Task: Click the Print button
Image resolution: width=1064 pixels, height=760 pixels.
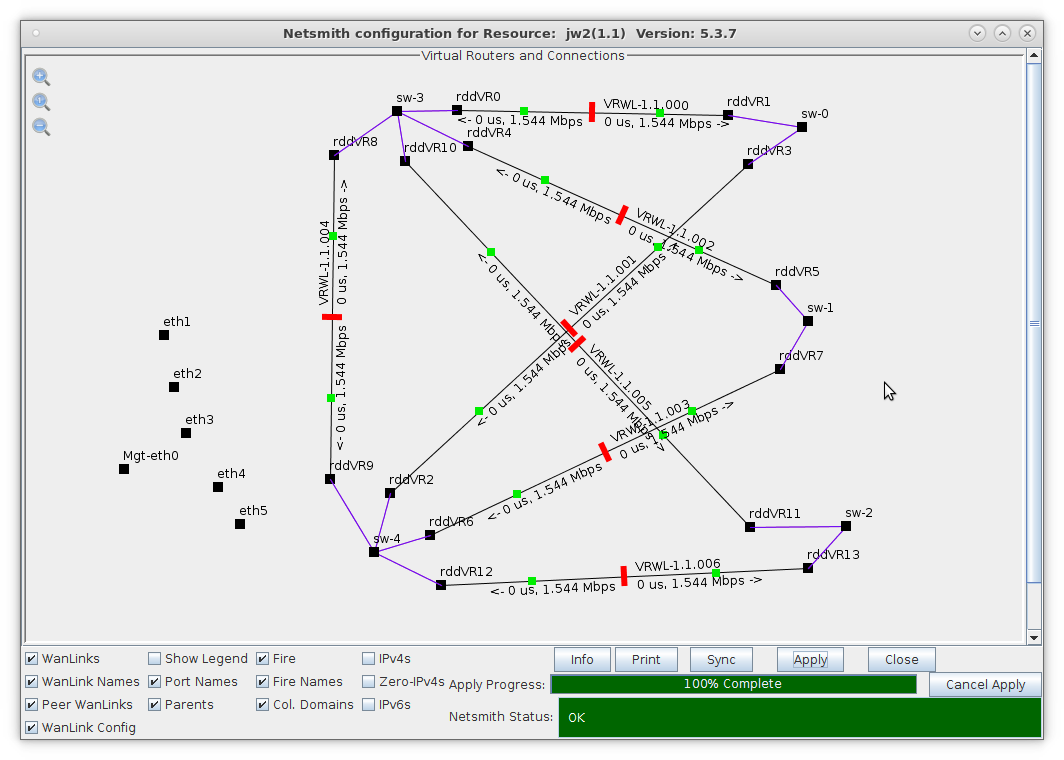Action: click(646, 660)
